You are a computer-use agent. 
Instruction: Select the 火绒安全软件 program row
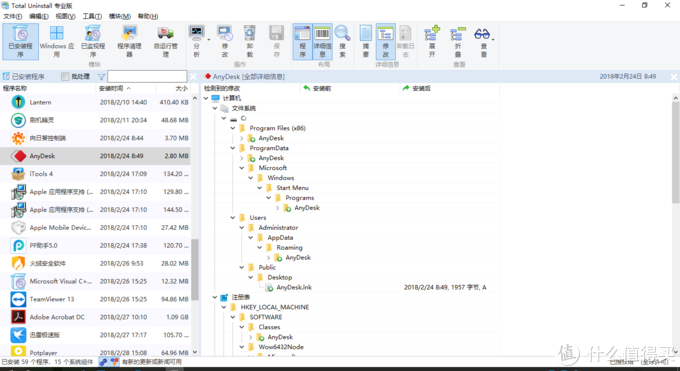tap(95, 263)
